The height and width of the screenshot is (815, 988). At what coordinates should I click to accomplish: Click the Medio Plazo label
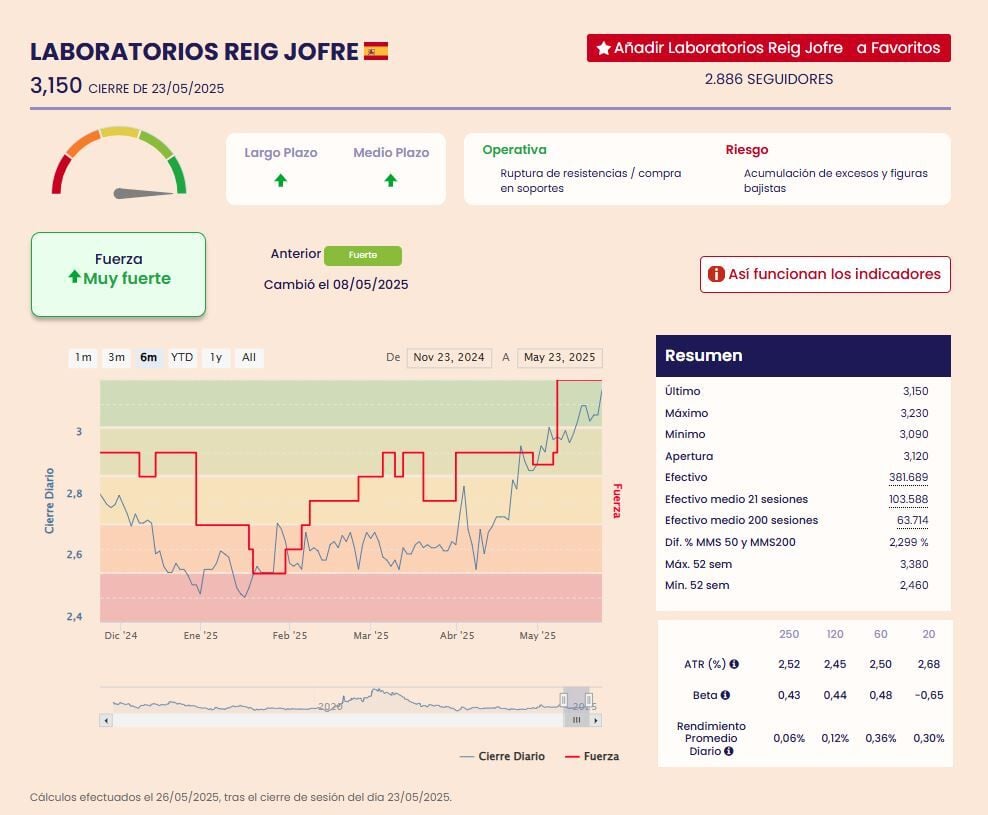tap(391, 153)
